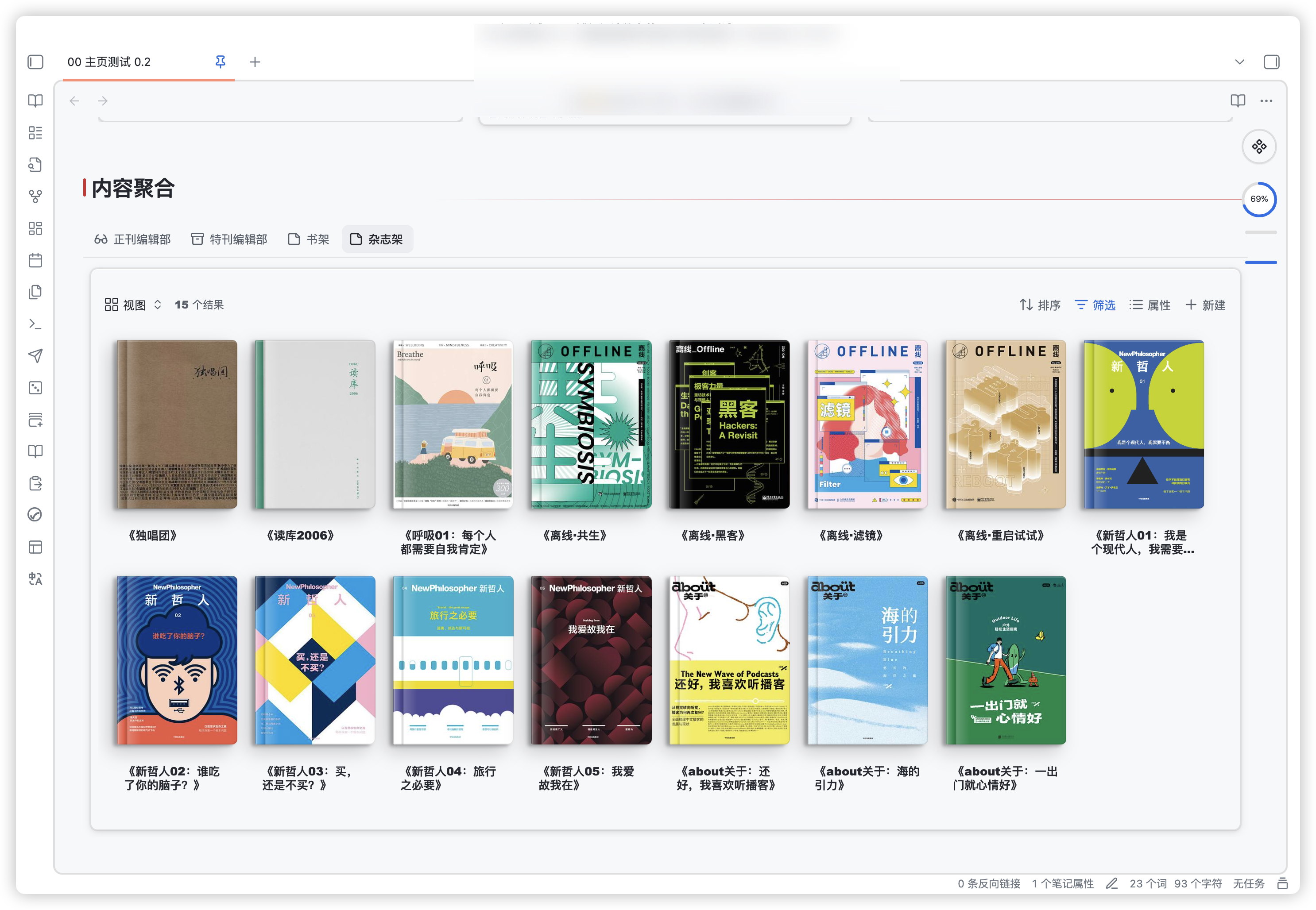Open the graph view sidebar icon
Image resolution: width=1316 pixels, height=910 pixels.
pyautogui.click(x=35, y=197)
